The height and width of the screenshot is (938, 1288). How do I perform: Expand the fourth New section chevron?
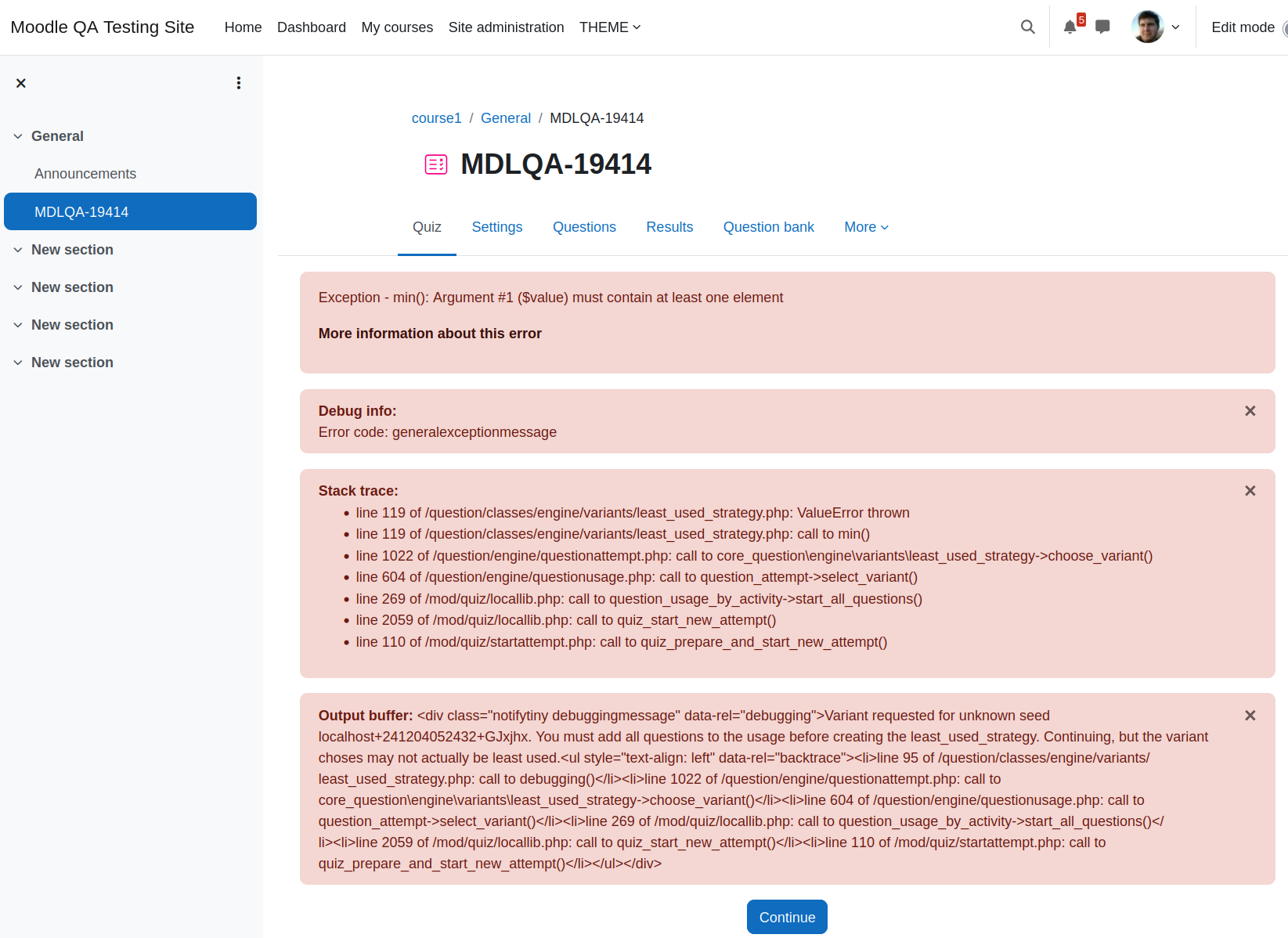pos(18,363)
